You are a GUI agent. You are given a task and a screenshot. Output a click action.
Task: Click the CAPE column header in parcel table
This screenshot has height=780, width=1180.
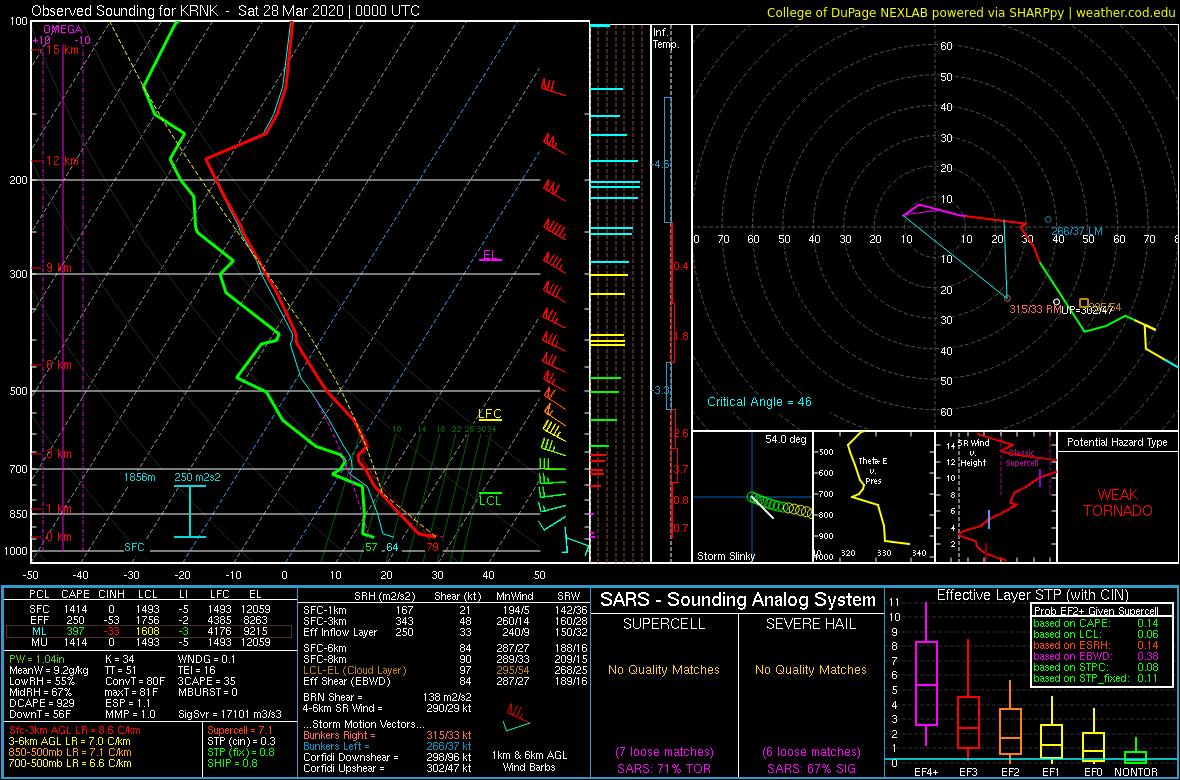[74, 594]
